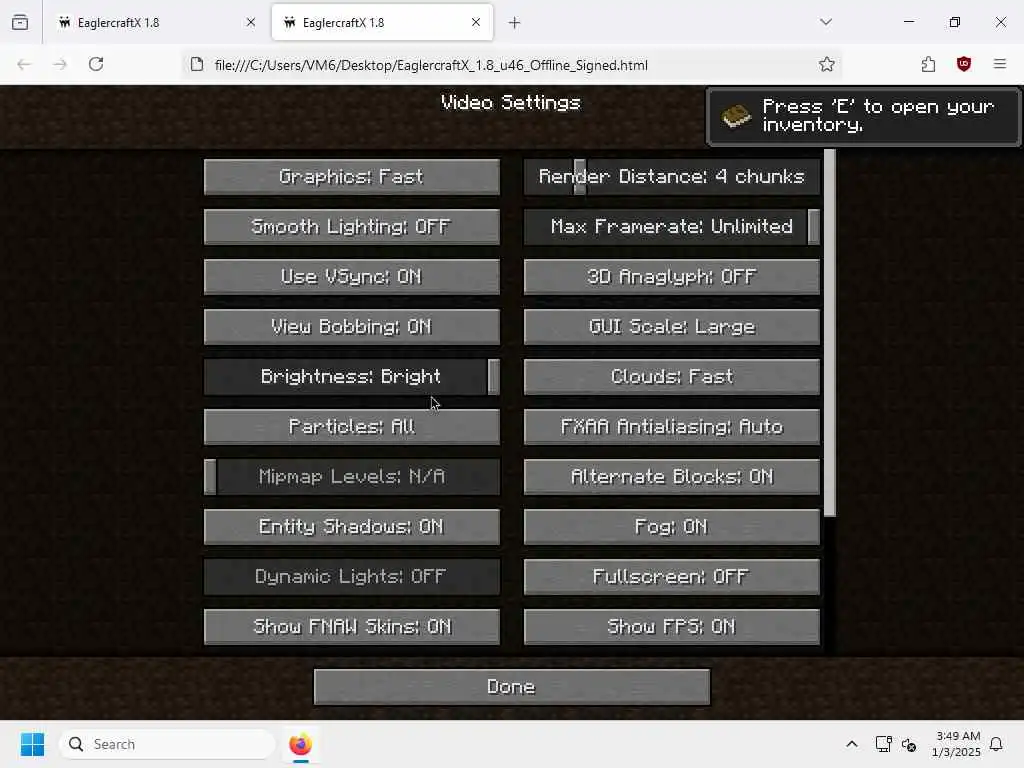Click the address bar file URL
The image size is (1024, 768).
(431, 65)
